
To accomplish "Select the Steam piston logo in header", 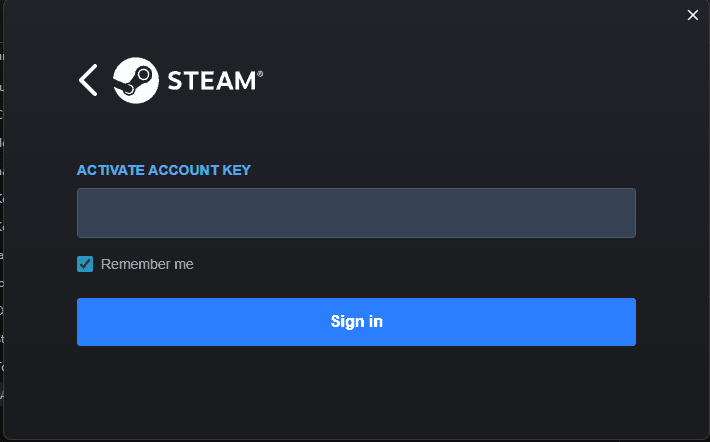I will 136,80.
